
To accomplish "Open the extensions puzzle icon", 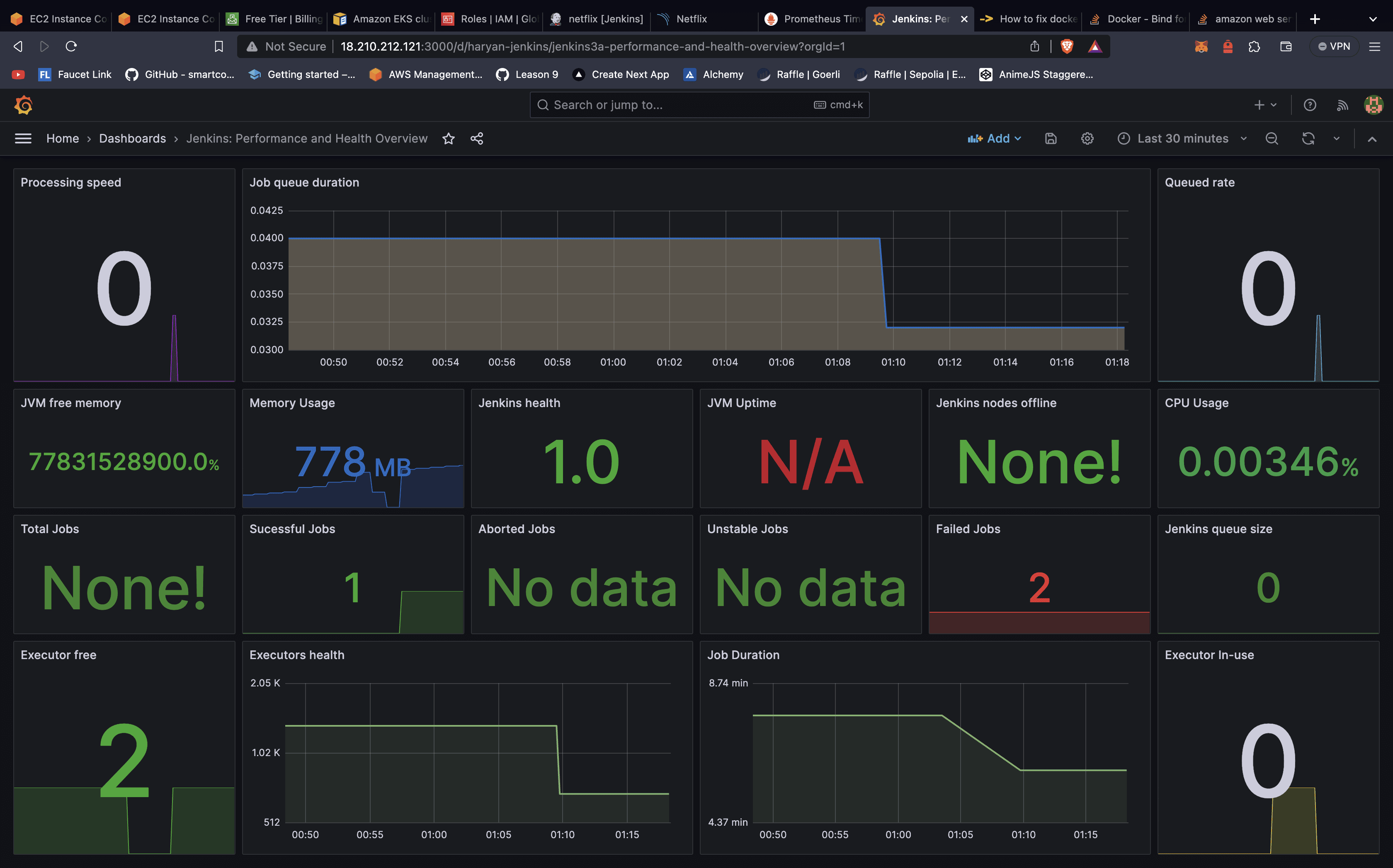I will point(1254,46).
